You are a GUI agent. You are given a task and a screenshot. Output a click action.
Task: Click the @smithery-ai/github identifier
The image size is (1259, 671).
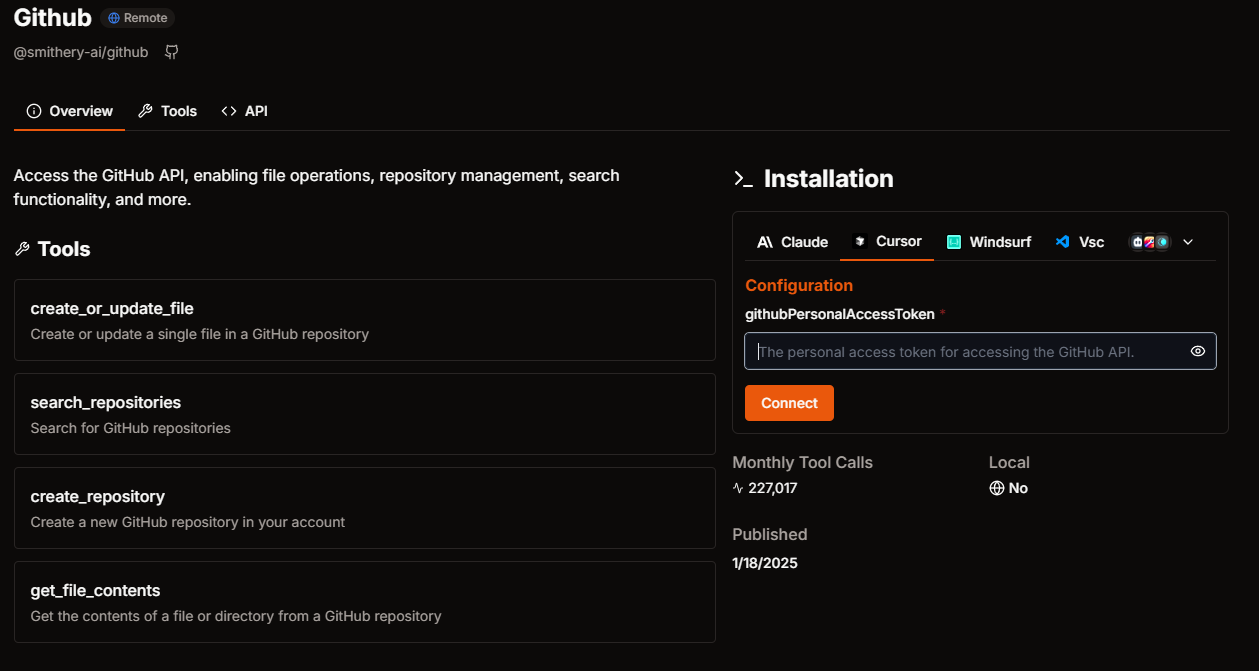point(81,52)
